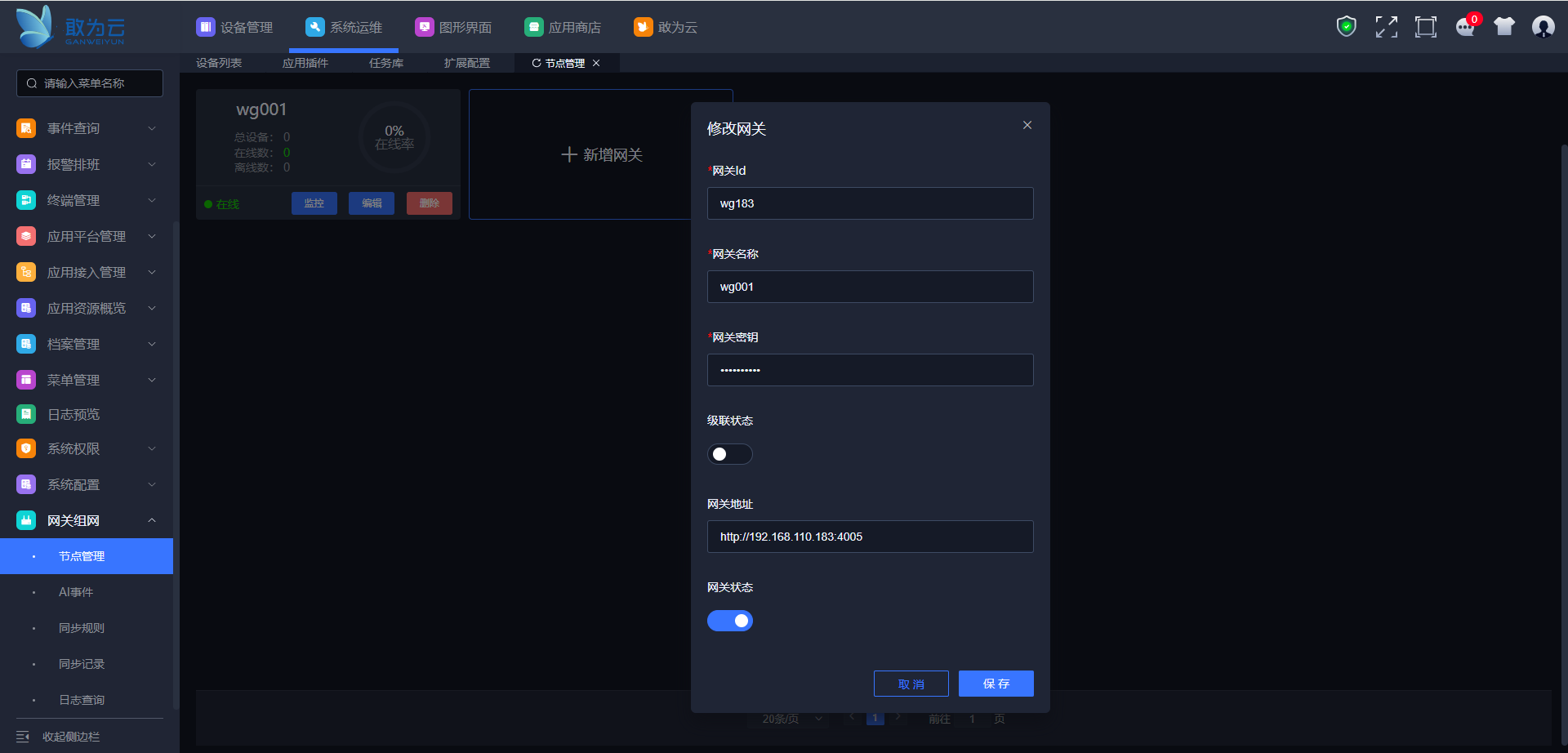Click the 菜单管理 sidebar icon
The width and height of the screenshot is (1568, 753).
pyautogui.click(x=26, y=380)
